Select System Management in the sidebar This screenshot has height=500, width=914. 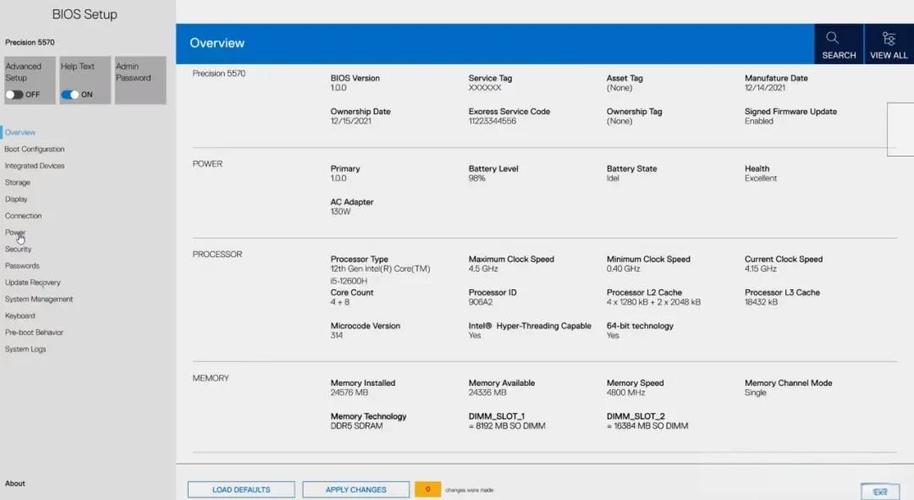[x=38, y=299]
